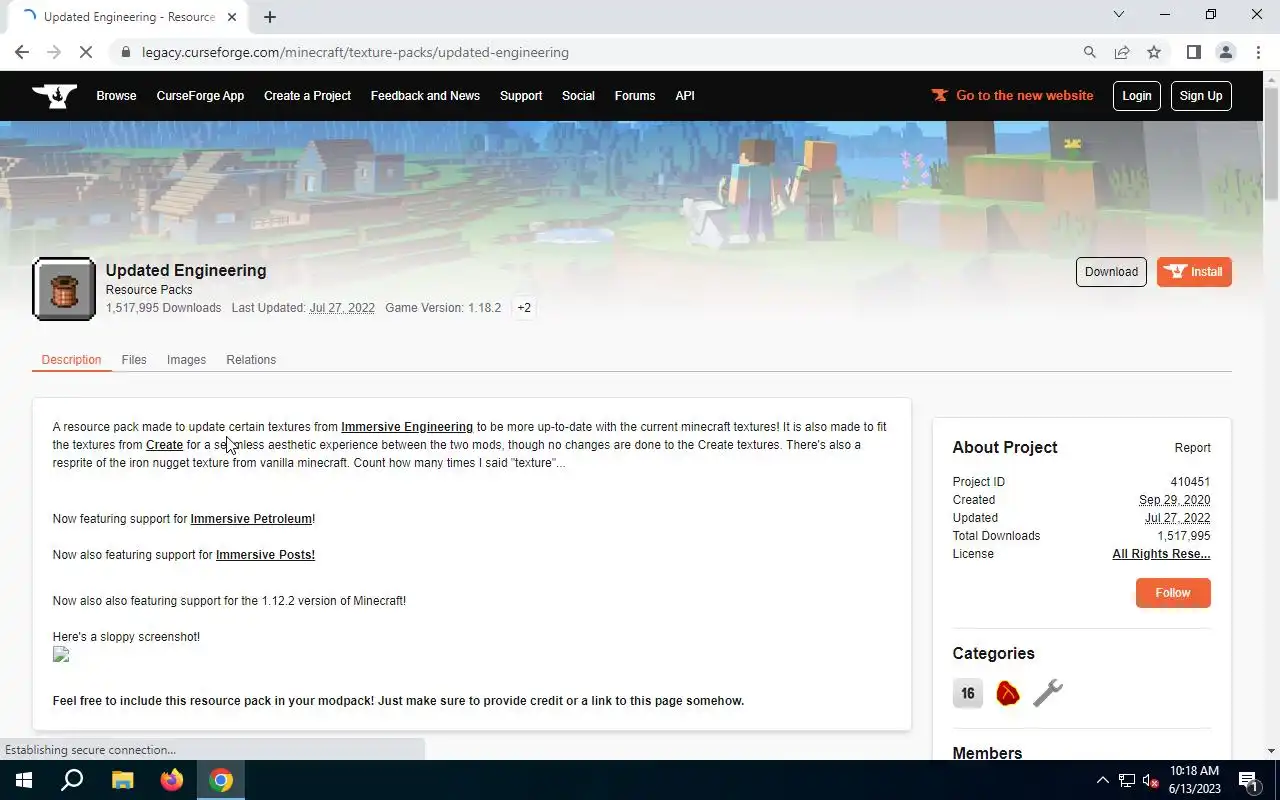Open the Support nav item
This screenshot has height=800, width=1280.
tap(521, 96)
